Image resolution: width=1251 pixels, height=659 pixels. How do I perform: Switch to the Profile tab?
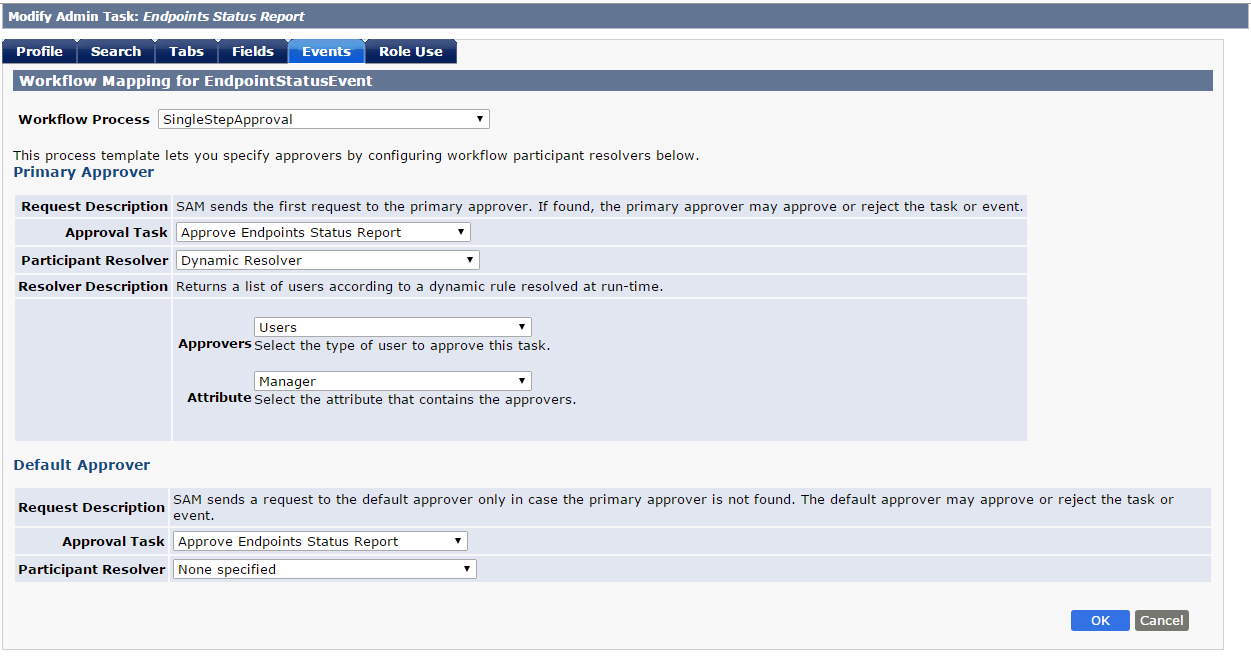39,52
